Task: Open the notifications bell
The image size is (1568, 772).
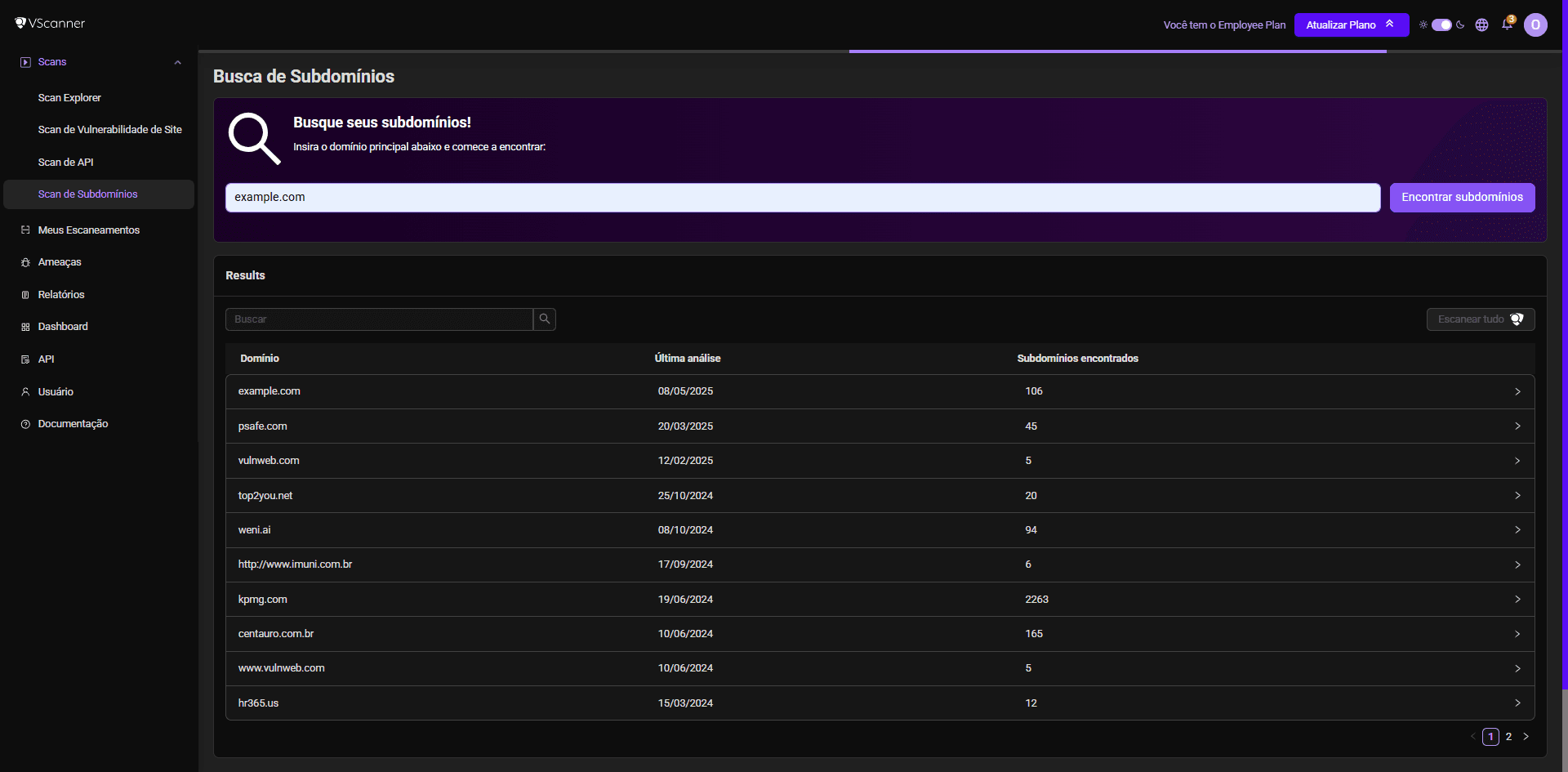Action: [1508, 25]
